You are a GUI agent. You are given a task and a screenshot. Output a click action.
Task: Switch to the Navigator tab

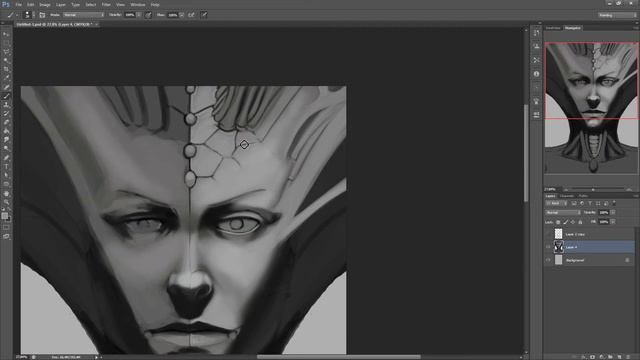pyautogui.click(x=572, y=28)
